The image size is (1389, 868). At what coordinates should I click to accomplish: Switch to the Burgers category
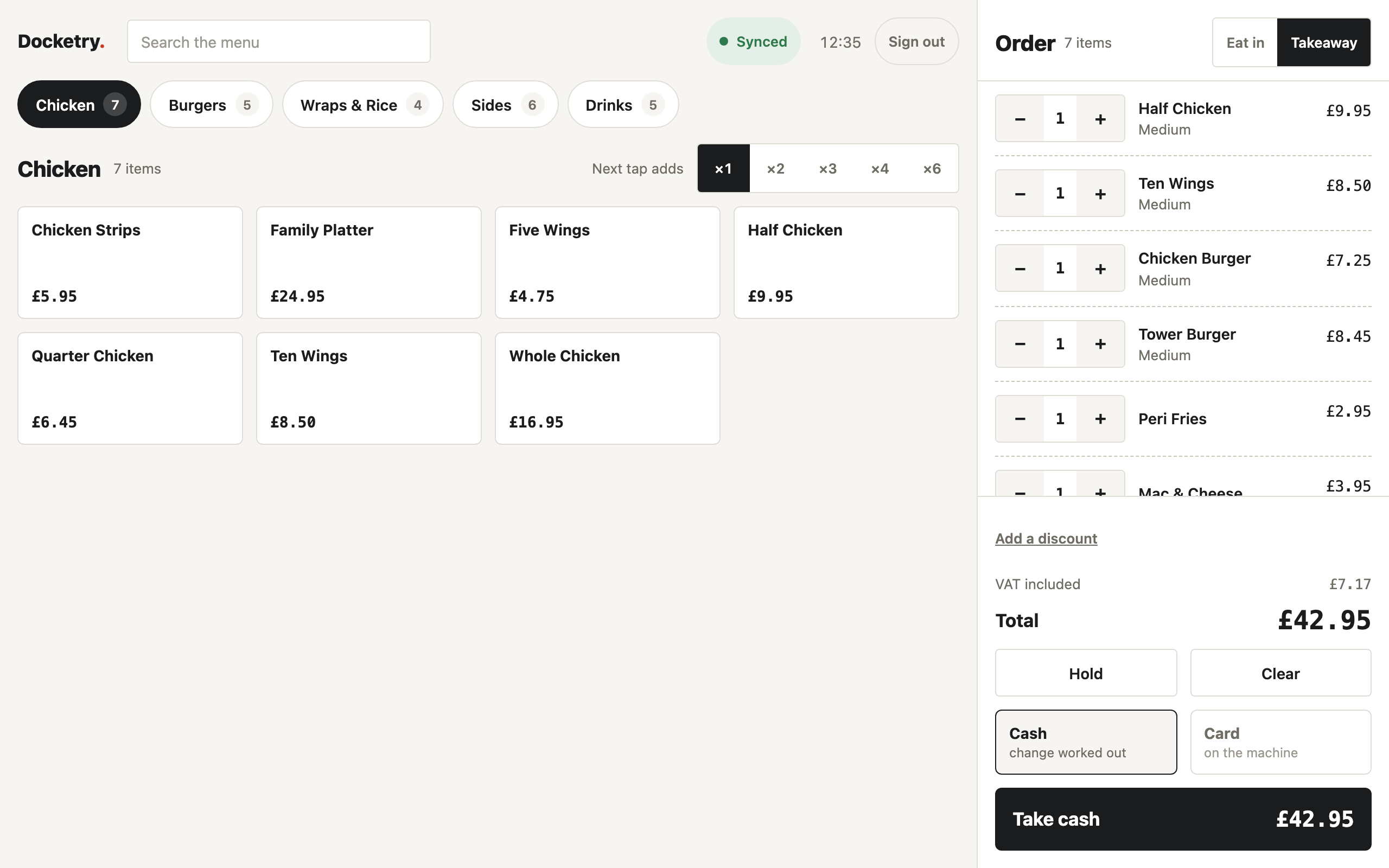point(211,105)
